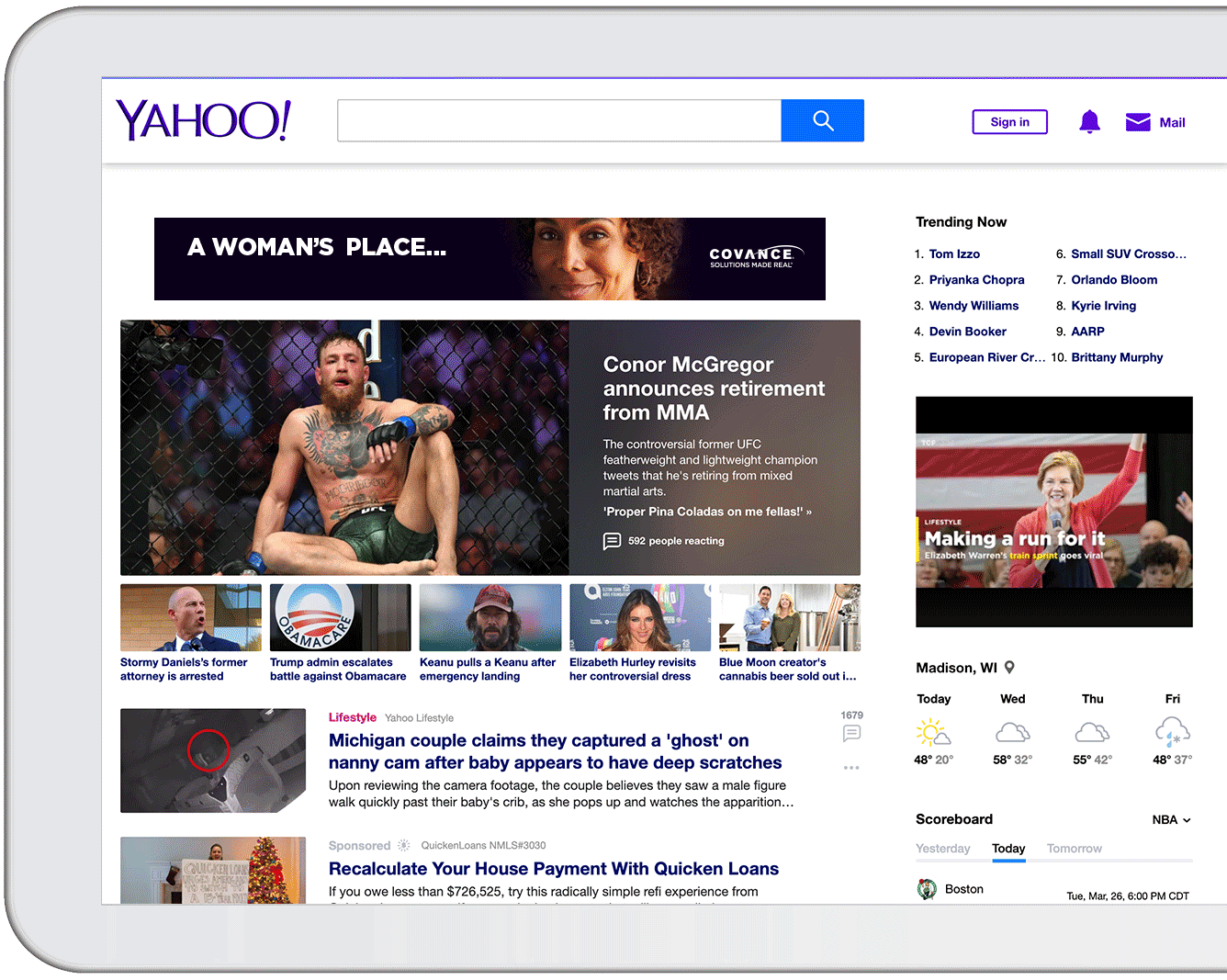The width and height of the screenshot is (1227, 980).
Task: Click the Trending Now heading
Action: click(x=961, y=222)
